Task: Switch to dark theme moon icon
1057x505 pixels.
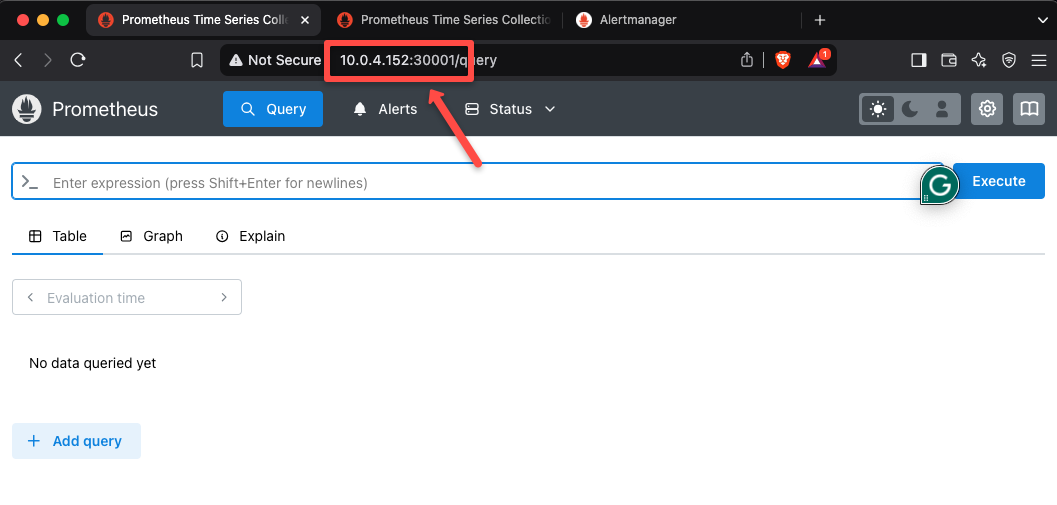Action: pos(910,109)
